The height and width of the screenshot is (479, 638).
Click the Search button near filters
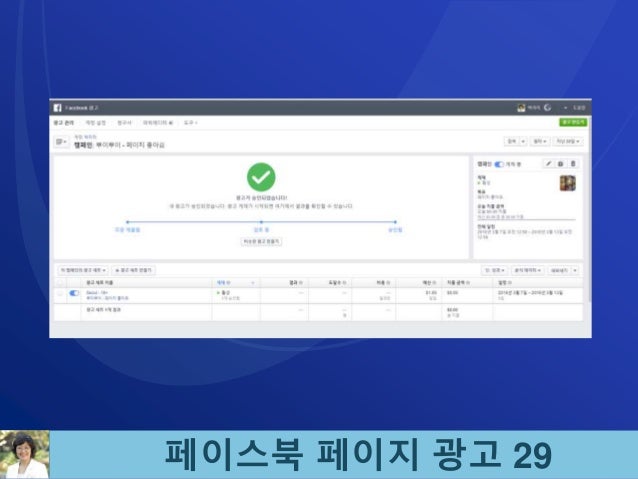(x=511, y=141)
